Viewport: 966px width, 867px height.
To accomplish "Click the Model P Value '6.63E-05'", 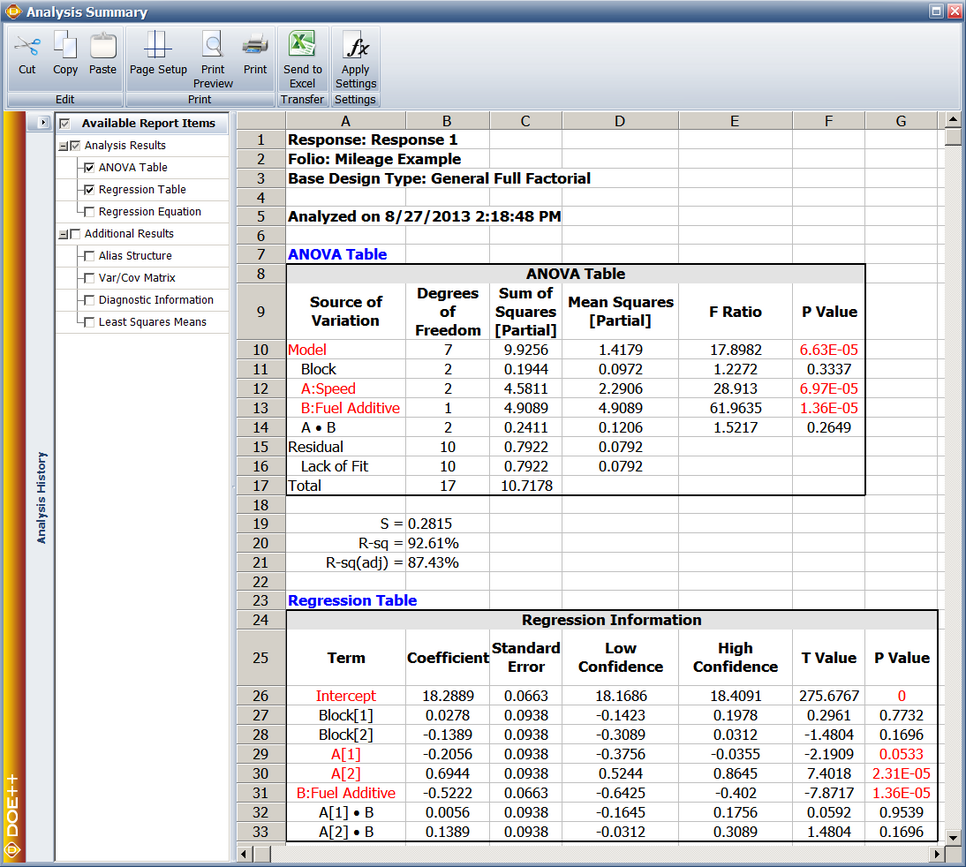I will pos(829,350).
